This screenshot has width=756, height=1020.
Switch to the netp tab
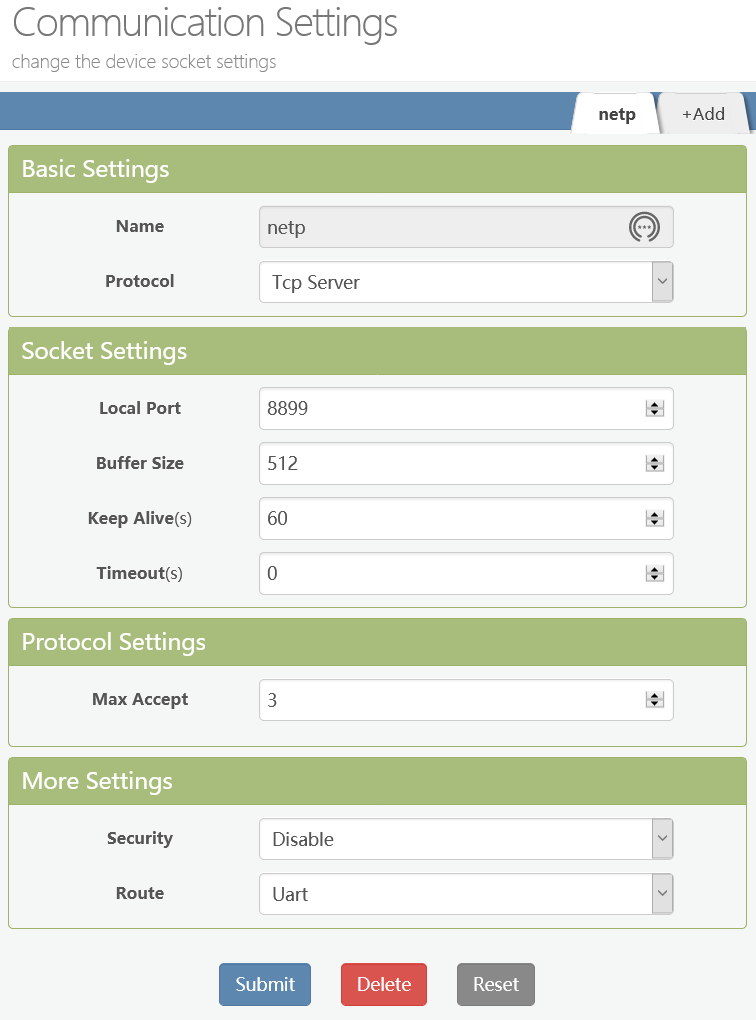click(x=616, y=114)
